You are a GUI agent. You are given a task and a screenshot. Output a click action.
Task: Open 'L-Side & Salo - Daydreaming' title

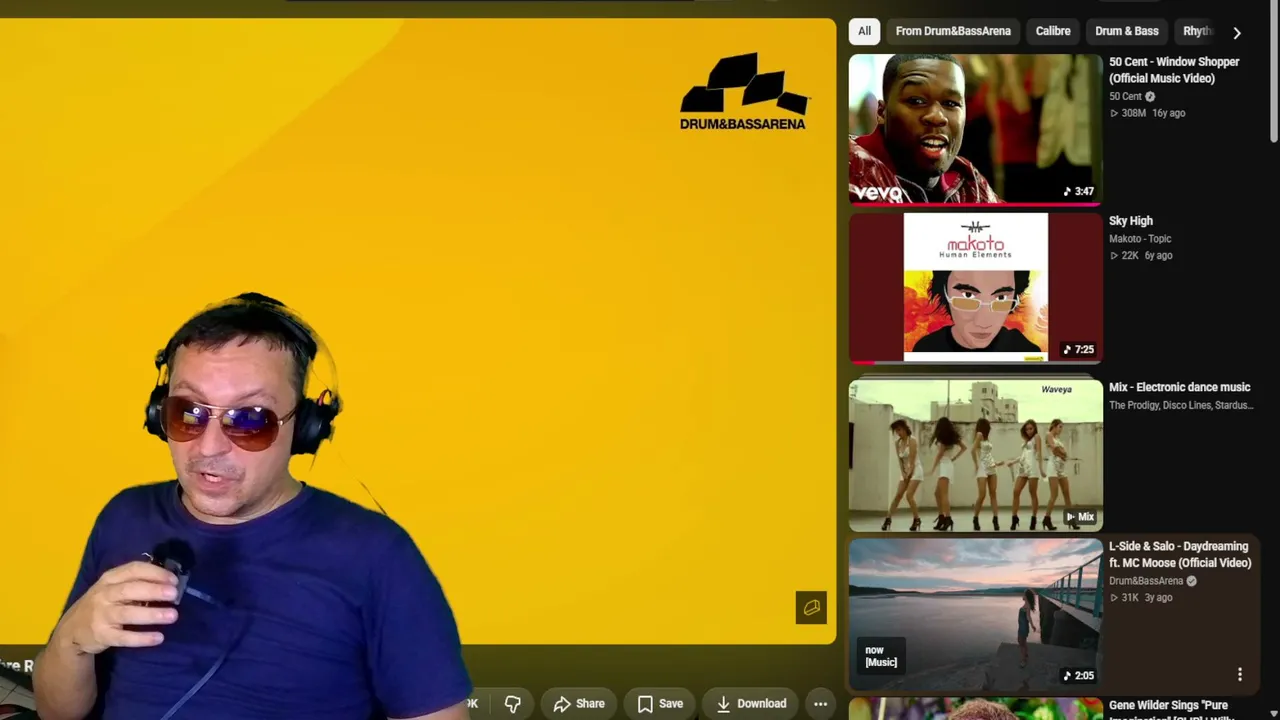[x=1180, y=555]
